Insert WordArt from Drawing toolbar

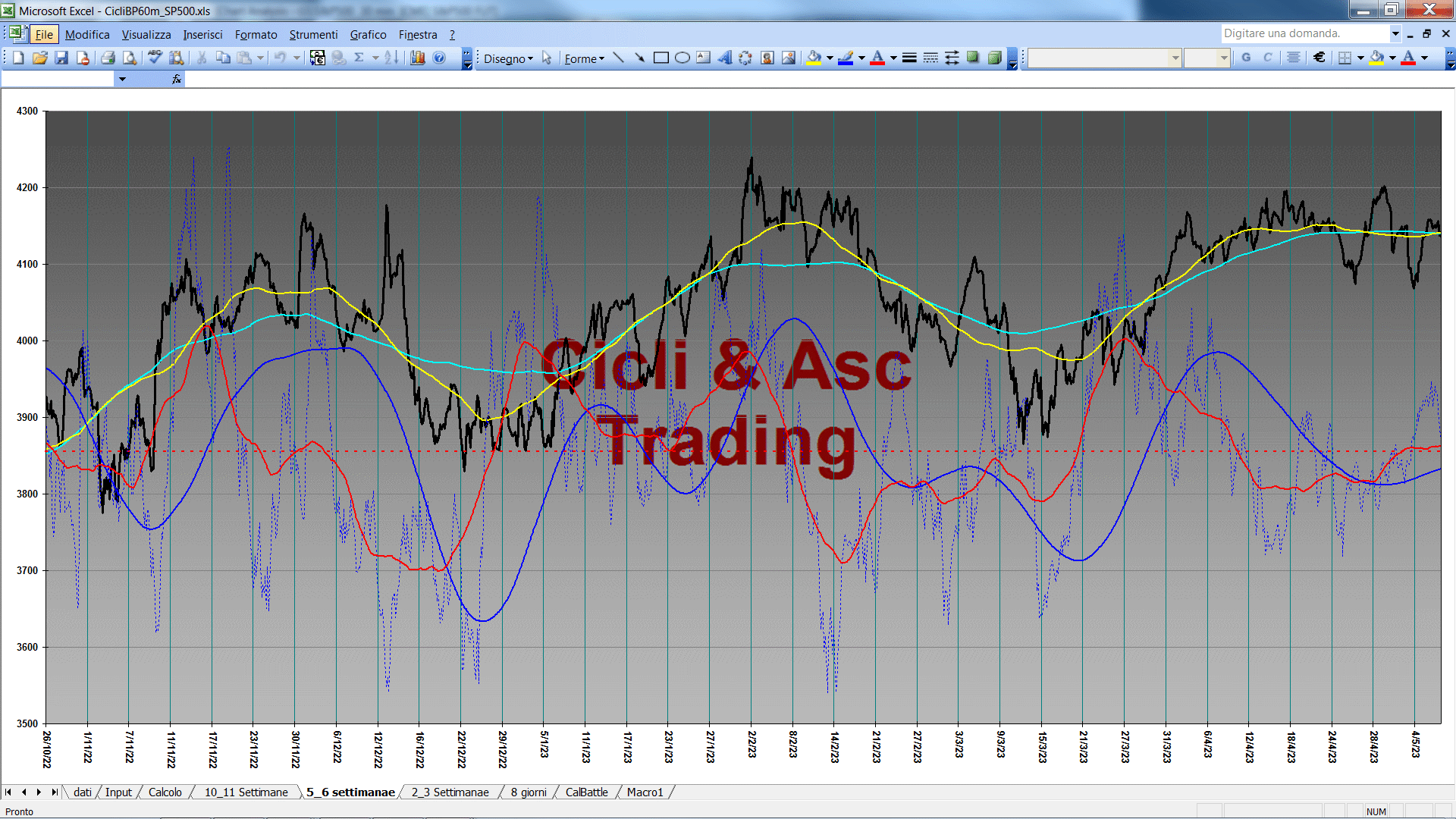click(x=724, y=58)
